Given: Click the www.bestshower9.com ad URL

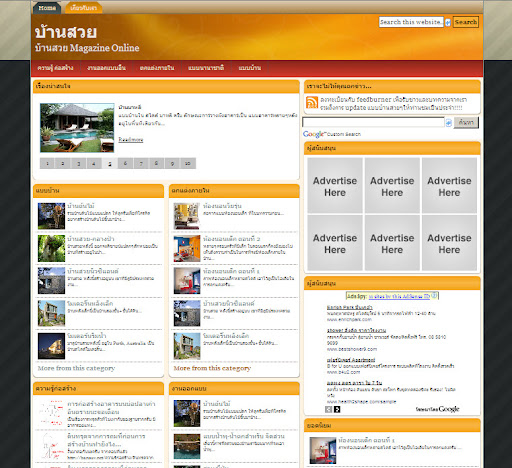Looking at the screenshot, I should pos(352,349).
